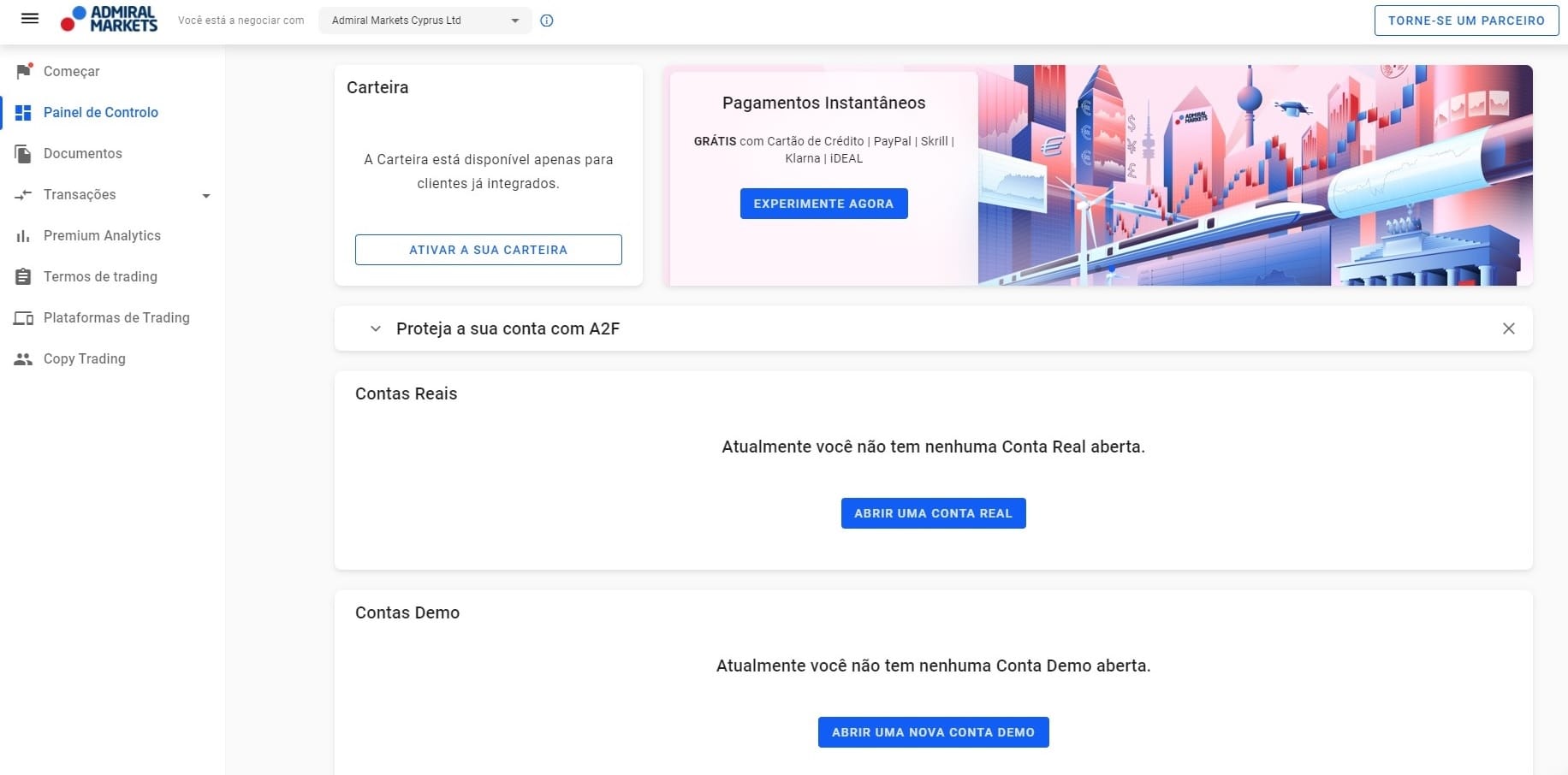Click the Admiral Markets logo
This screenshot has width=1568, height=775.
point(109,19)
